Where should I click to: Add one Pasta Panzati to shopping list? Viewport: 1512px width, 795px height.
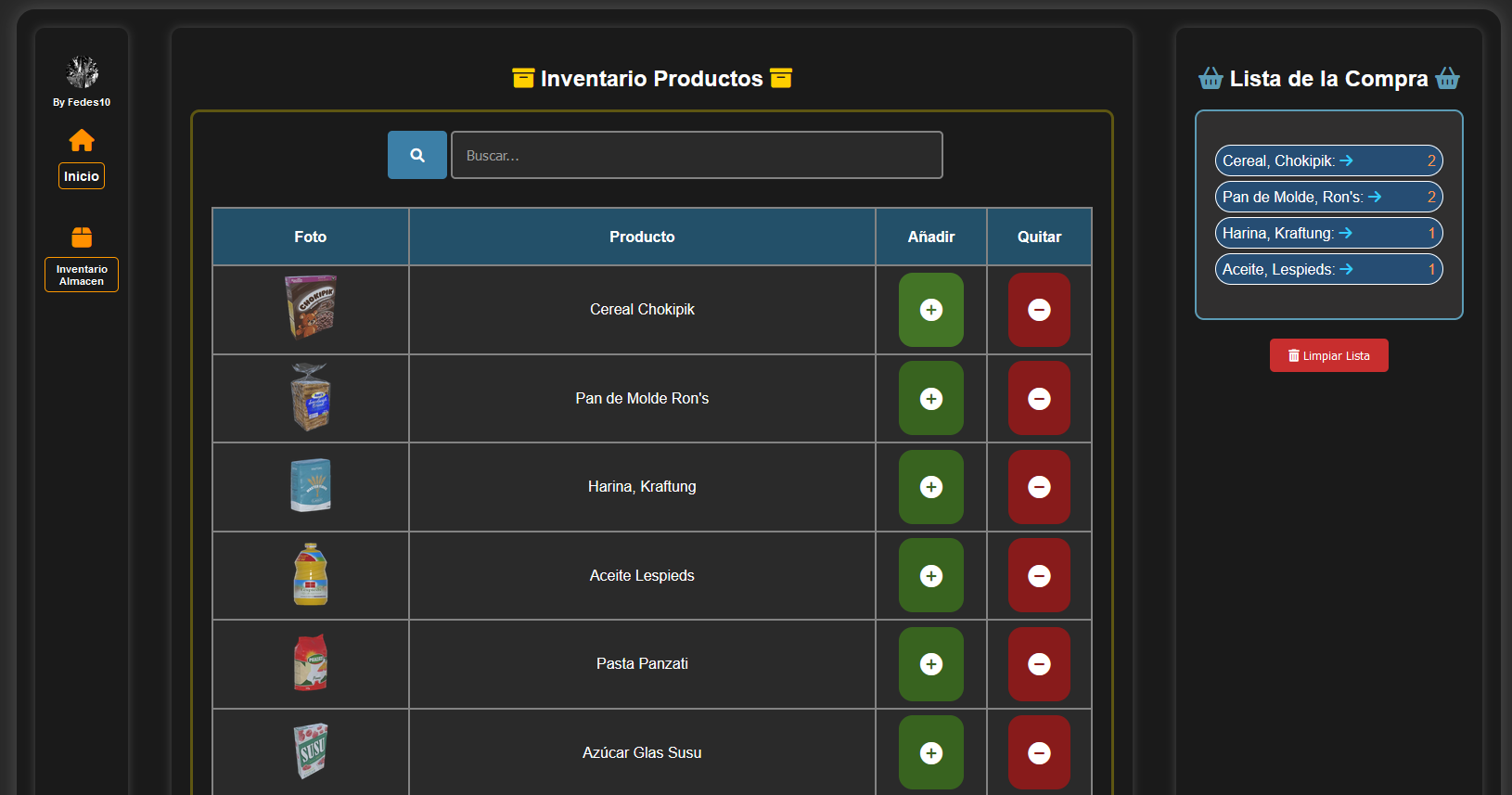click(931, 664)
